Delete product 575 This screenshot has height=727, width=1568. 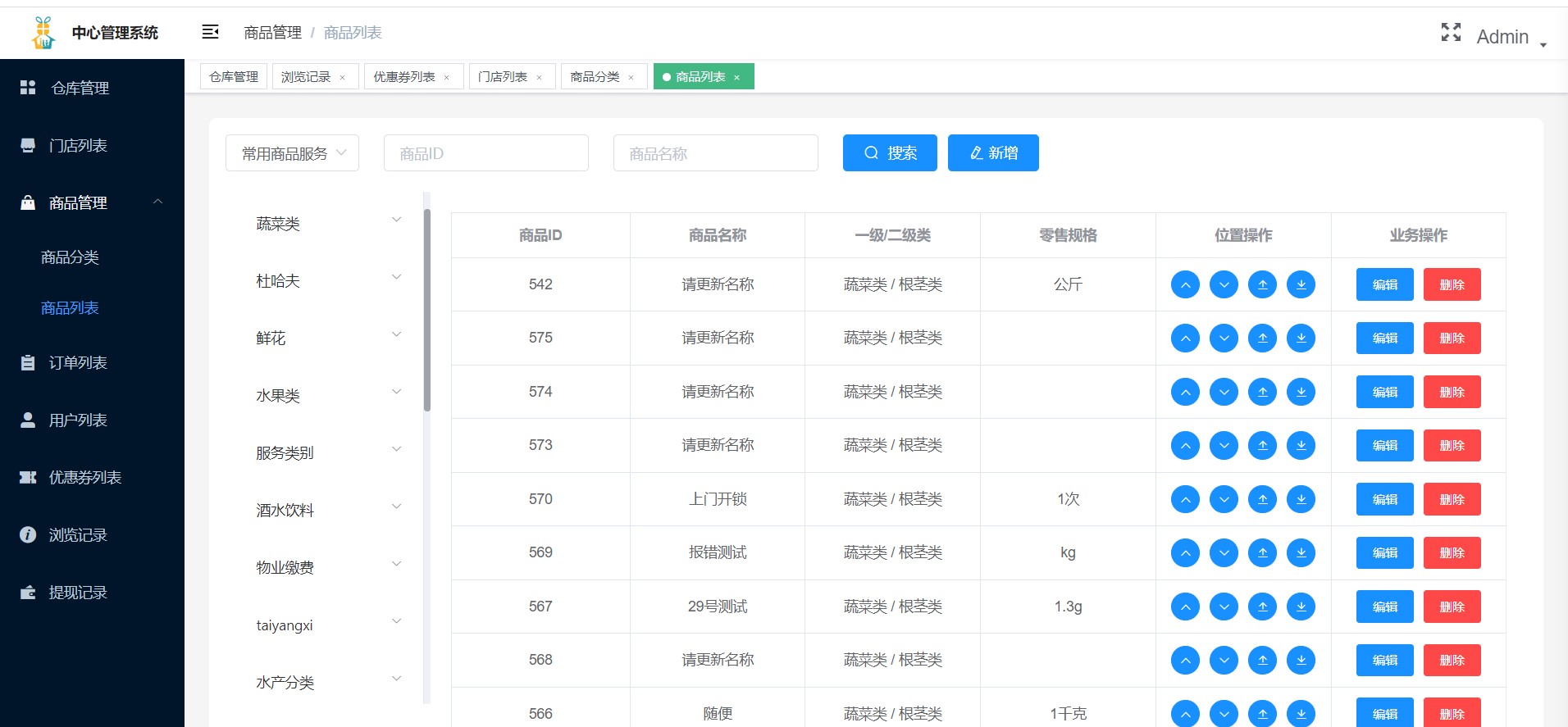click(1452, 338)
